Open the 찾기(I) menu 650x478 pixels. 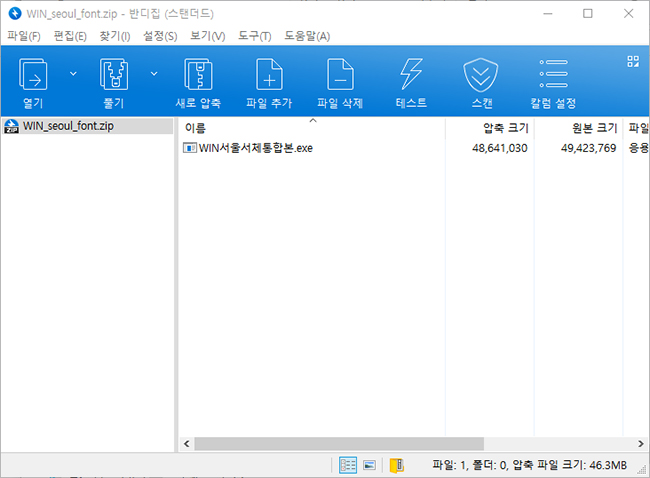[x=114, y=36]
